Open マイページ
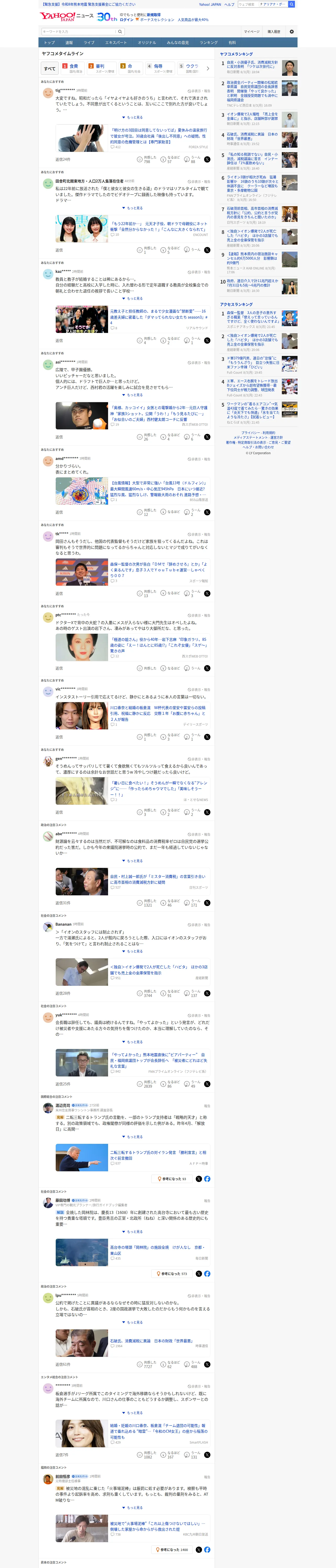 point(251,32)
